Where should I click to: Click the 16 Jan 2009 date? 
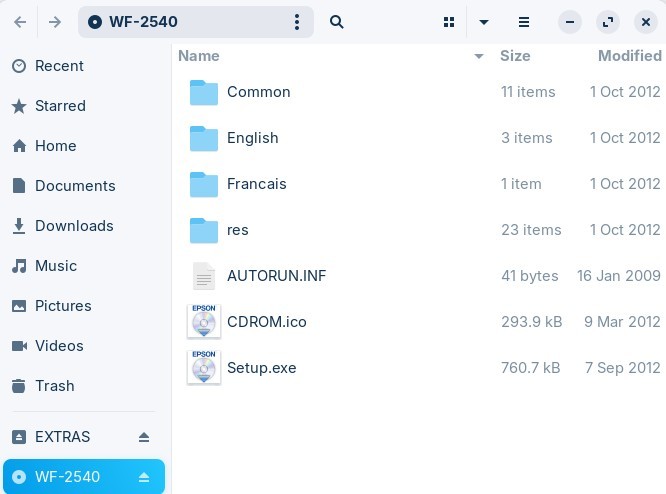(x=619, y=276)
